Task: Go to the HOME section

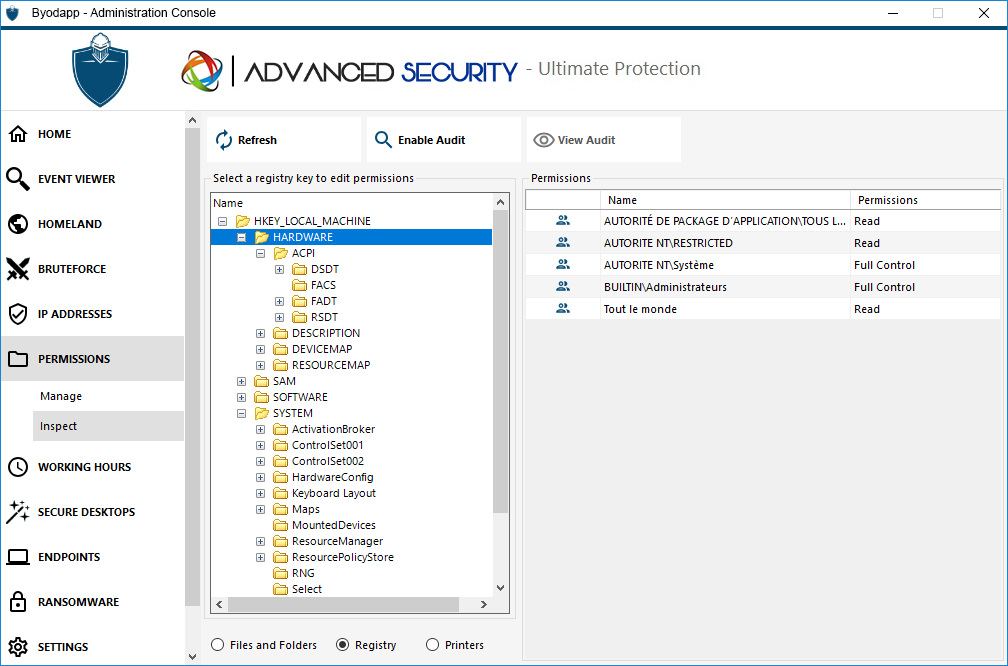Action: tap(55, 134)
